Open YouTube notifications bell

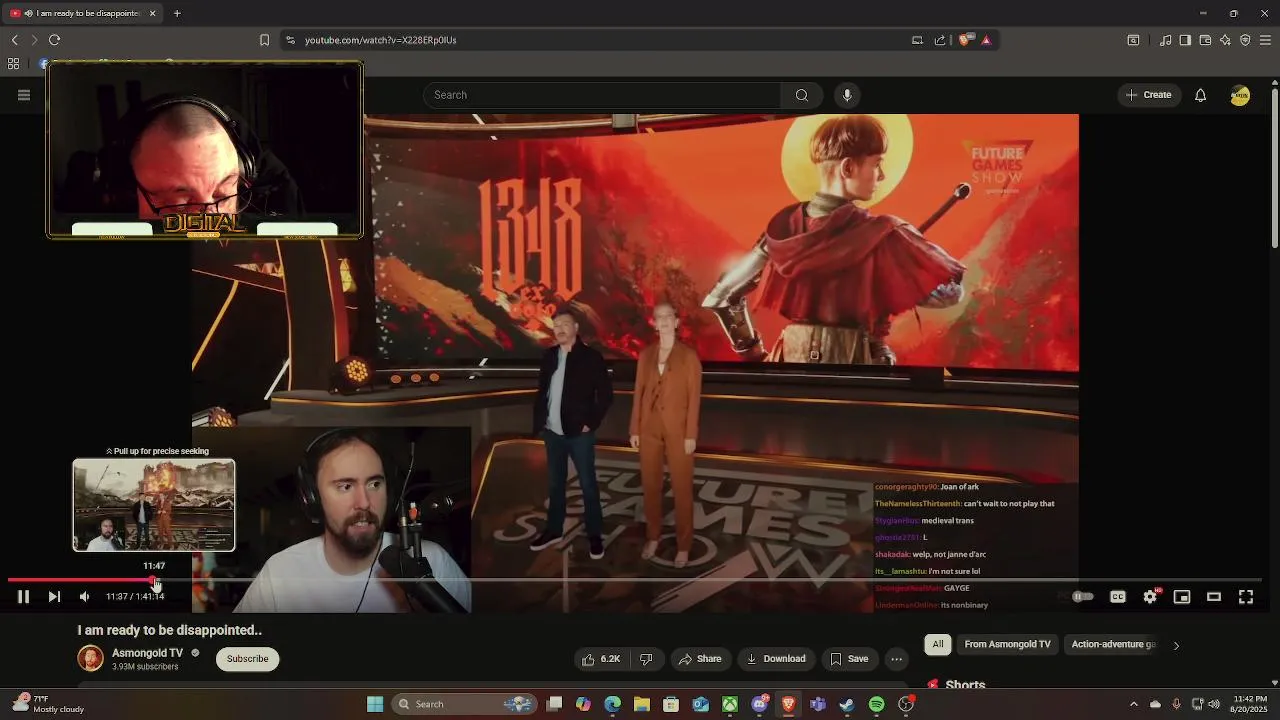[x=1200, y=95]
